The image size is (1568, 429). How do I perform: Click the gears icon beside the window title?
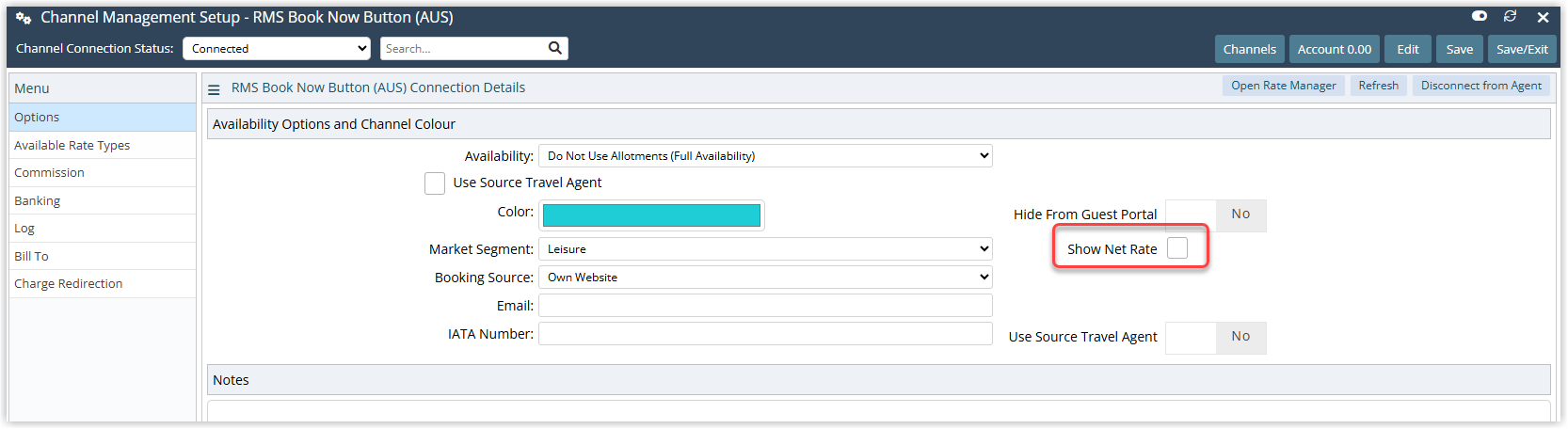24,18
